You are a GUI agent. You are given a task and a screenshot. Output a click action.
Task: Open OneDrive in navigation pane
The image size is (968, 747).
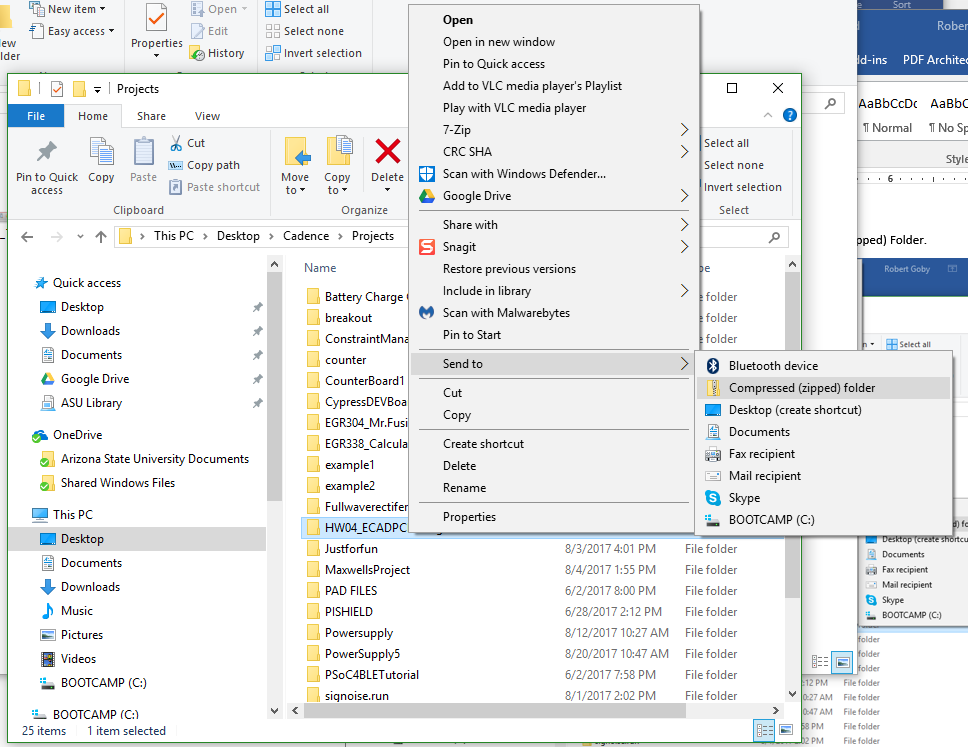point(77,435)
